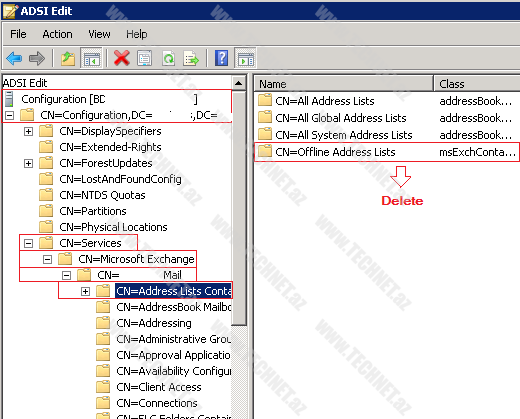520x419 pixels.
Task: Click the Configuration server icon in tree
Action: [9, 99]
